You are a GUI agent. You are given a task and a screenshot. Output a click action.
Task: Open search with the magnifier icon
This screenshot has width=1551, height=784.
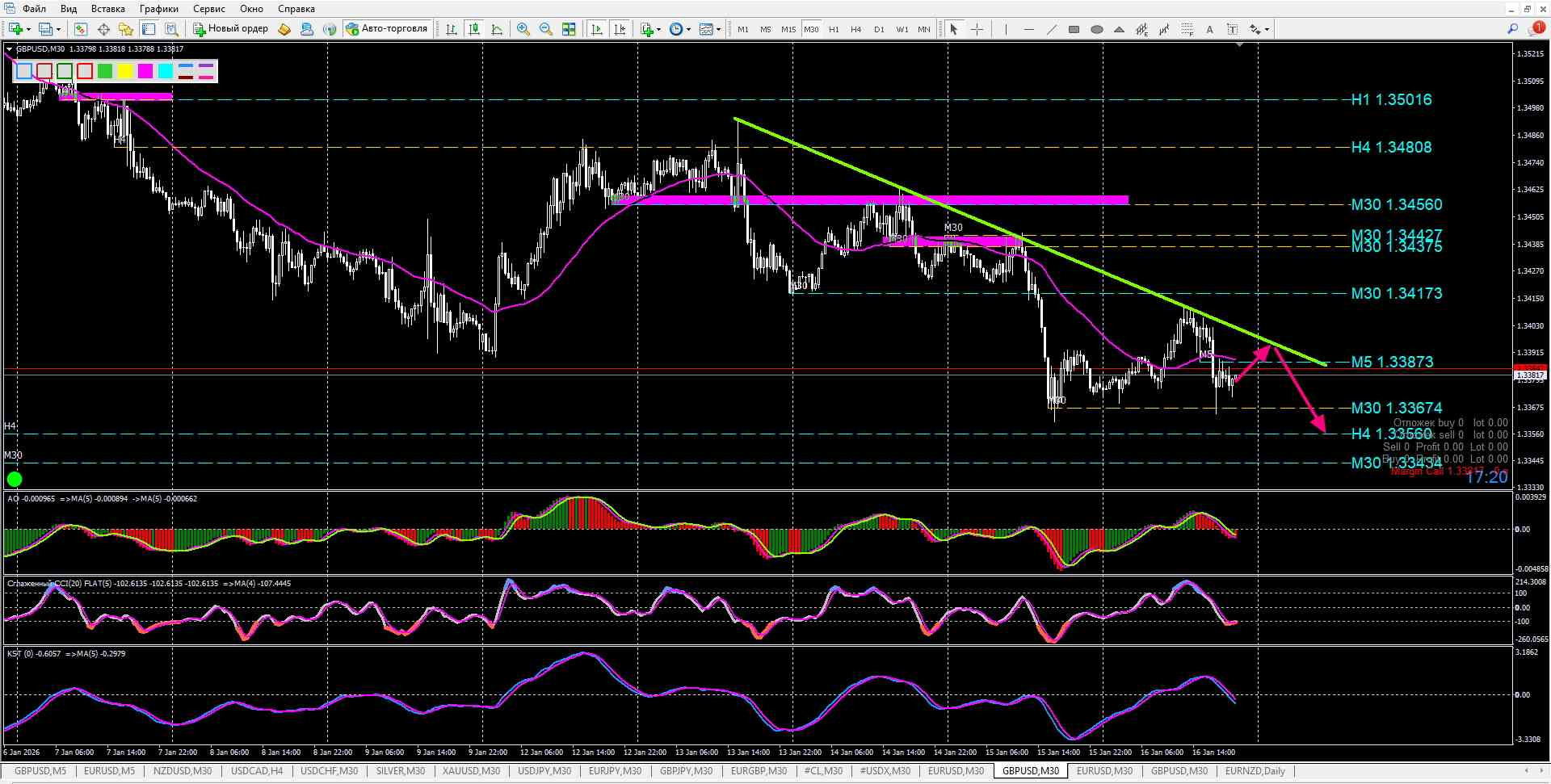(1513, 29)
